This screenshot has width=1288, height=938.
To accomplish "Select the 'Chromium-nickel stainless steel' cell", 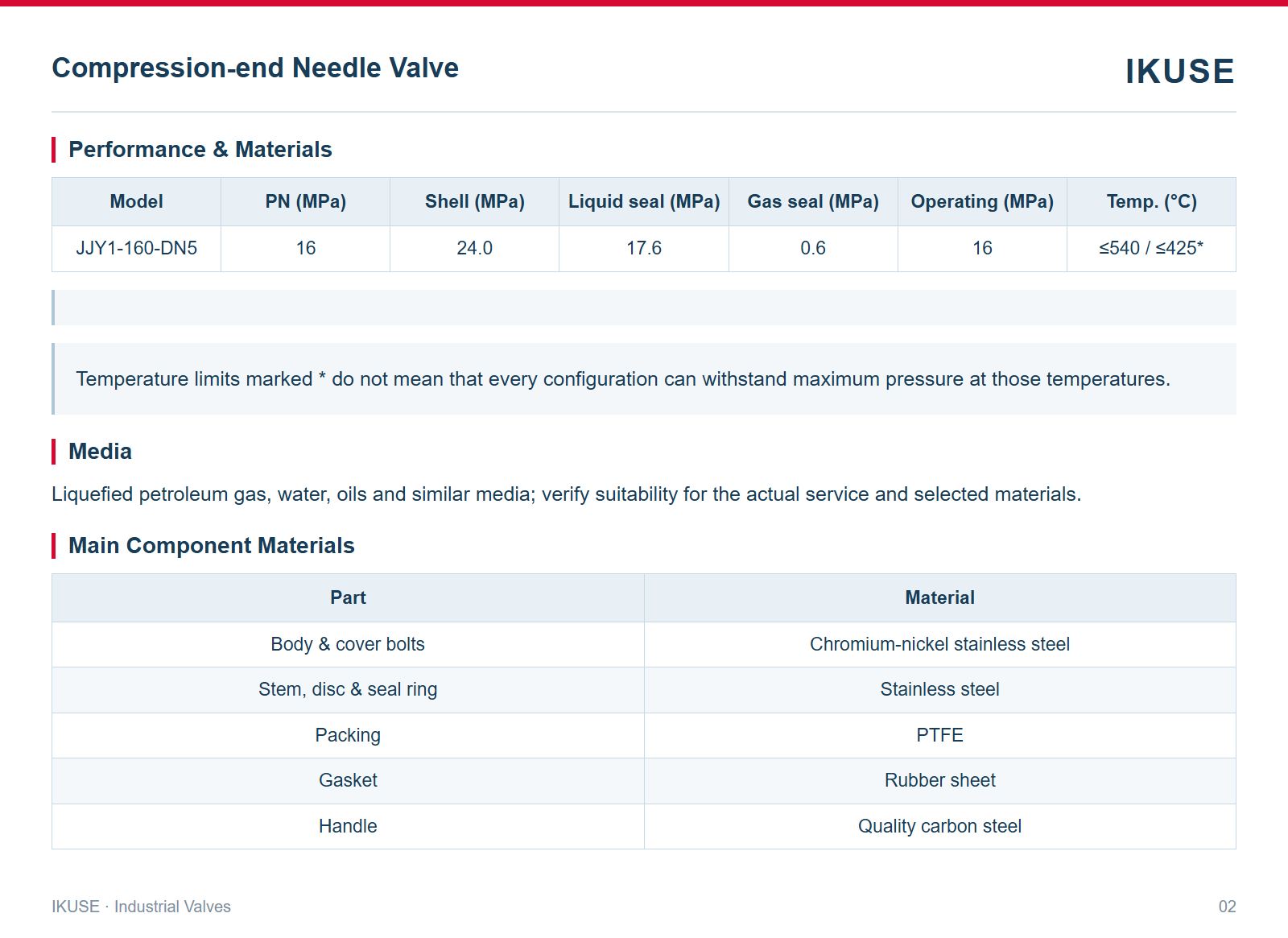I will [939, 644].
